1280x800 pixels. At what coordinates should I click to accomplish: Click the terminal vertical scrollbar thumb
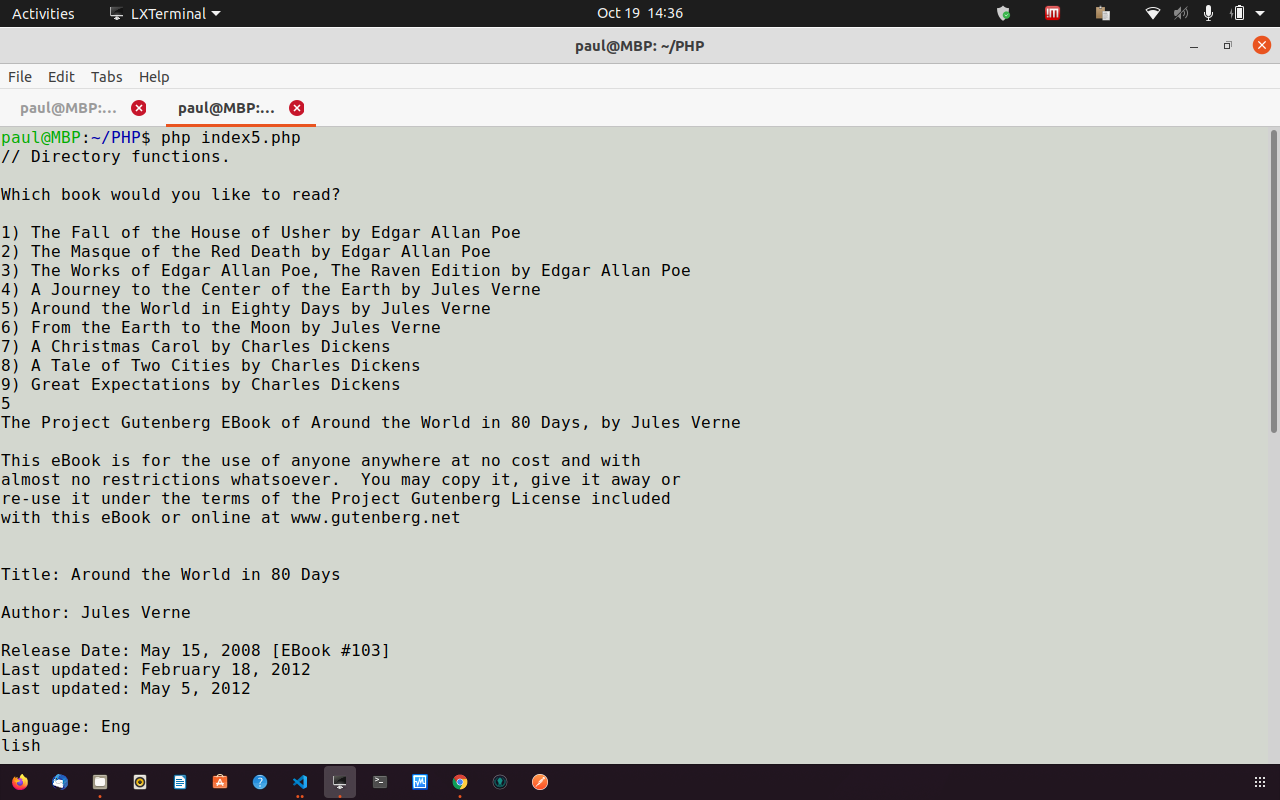1273,281
